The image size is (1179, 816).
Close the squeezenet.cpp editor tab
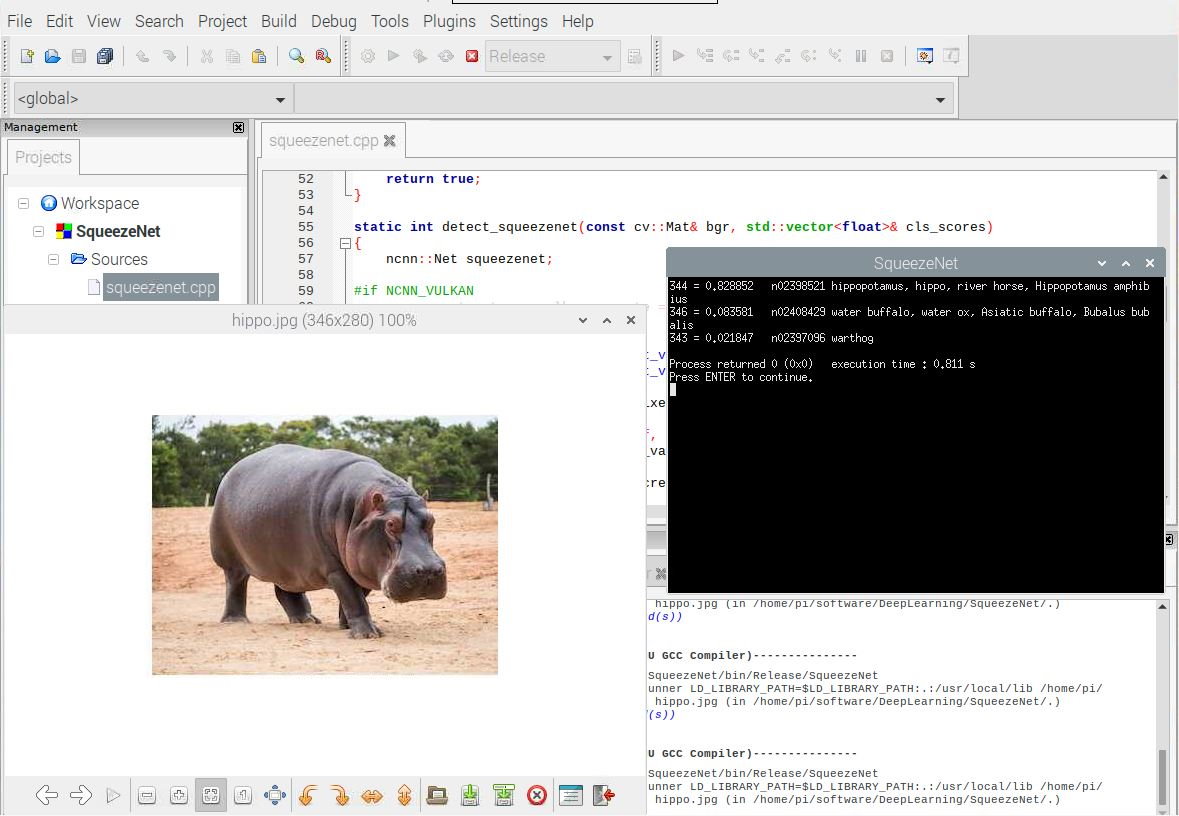coord(390,141)
